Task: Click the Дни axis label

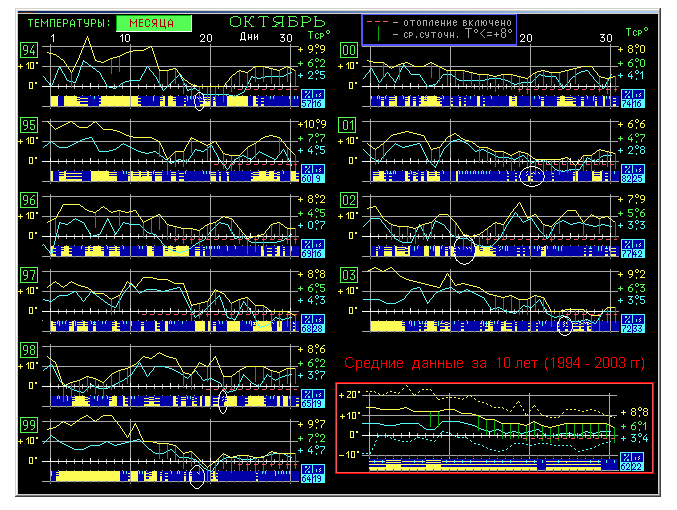Action: [250, 37]
